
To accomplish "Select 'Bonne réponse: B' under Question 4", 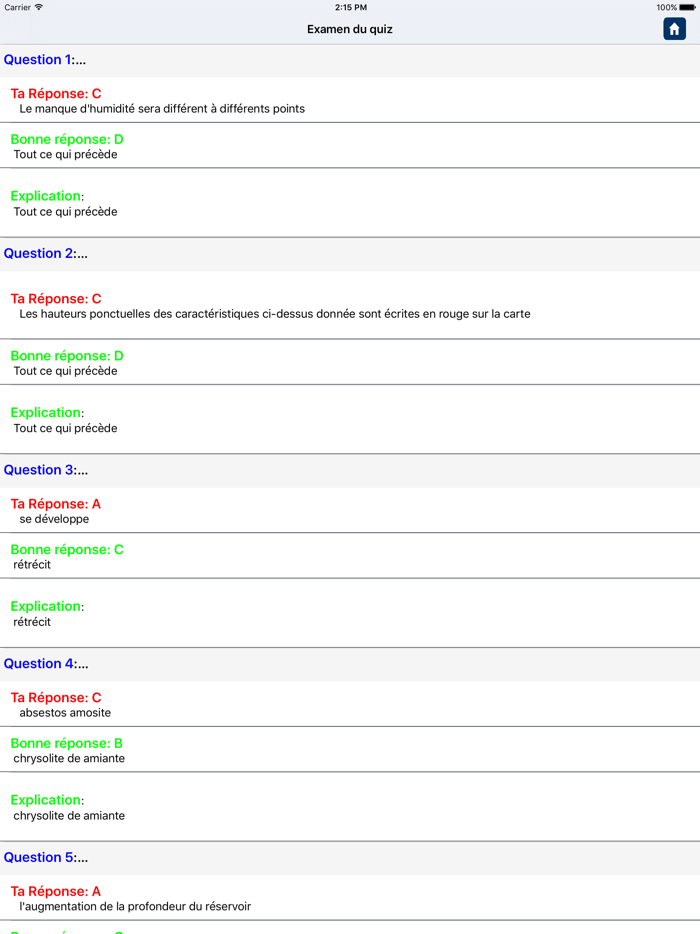I will pos(67,743).
